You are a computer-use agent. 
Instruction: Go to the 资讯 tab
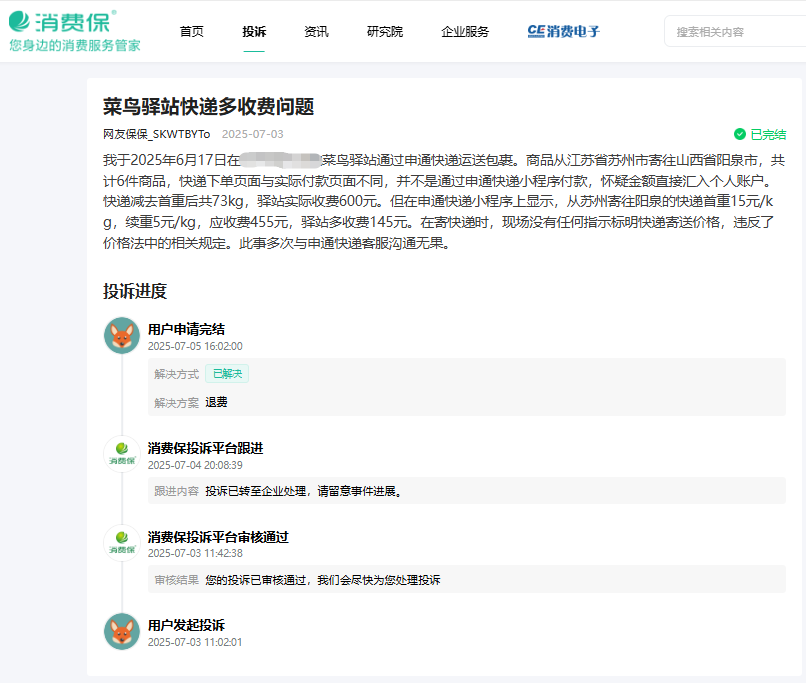(x=316, y=32)
